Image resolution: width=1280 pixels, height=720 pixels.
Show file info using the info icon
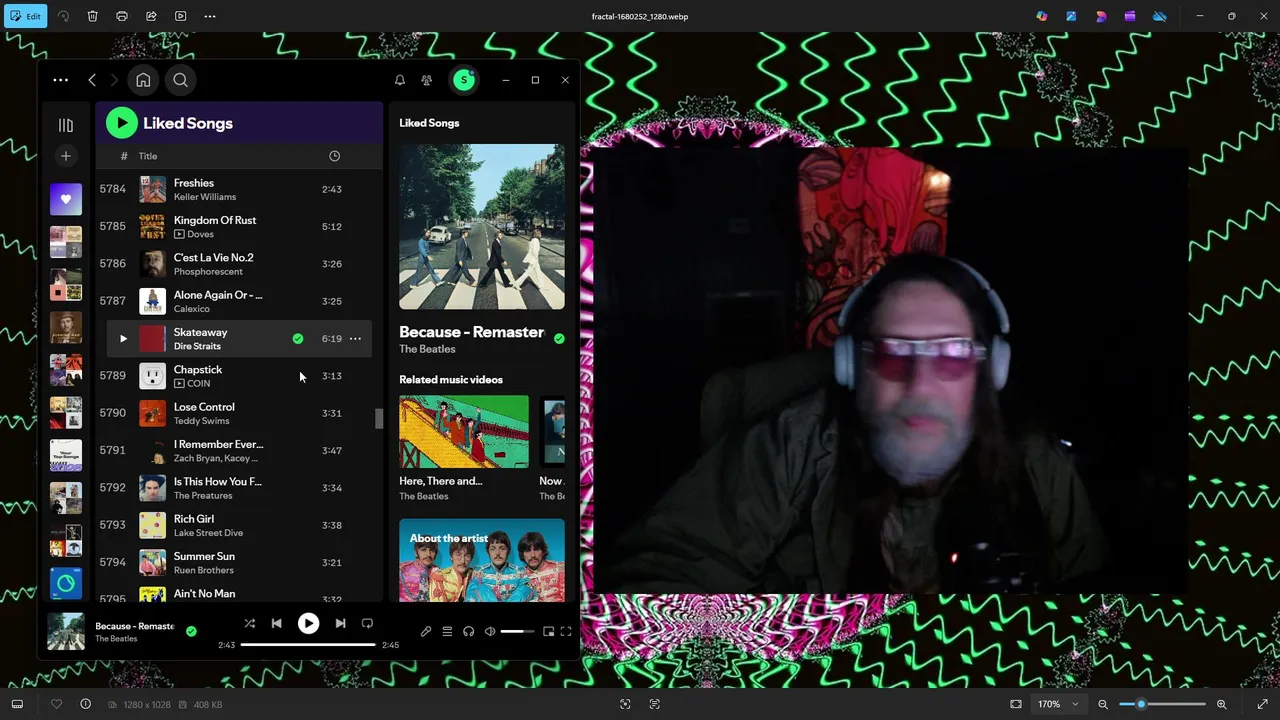tap(85, 704)
